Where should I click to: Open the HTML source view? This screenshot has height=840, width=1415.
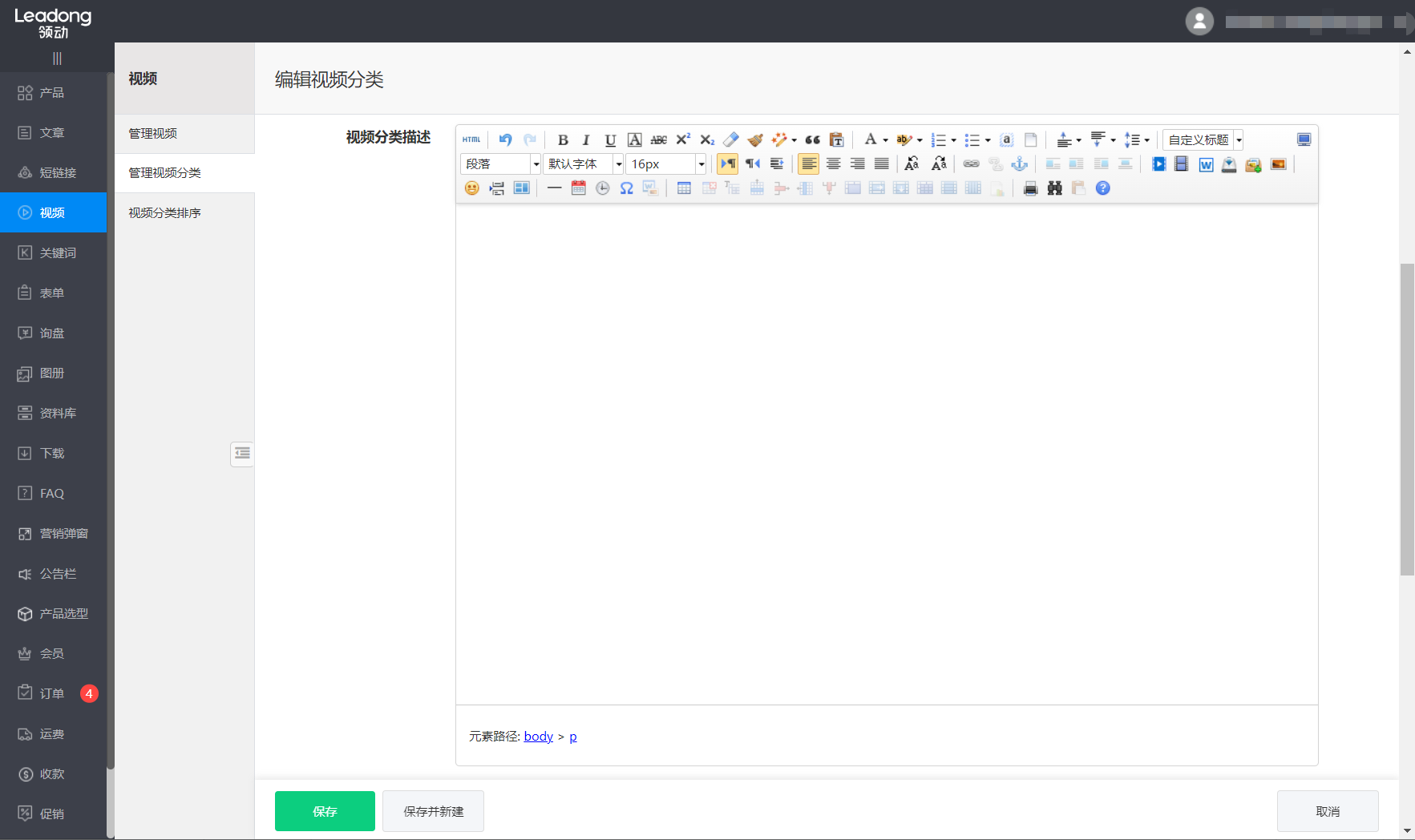[472, 139]
